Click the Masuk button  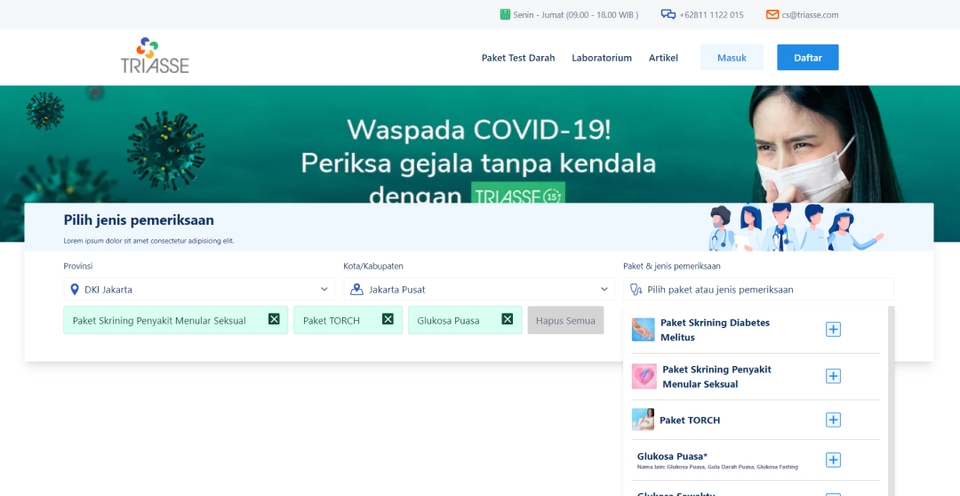(732, 58)
